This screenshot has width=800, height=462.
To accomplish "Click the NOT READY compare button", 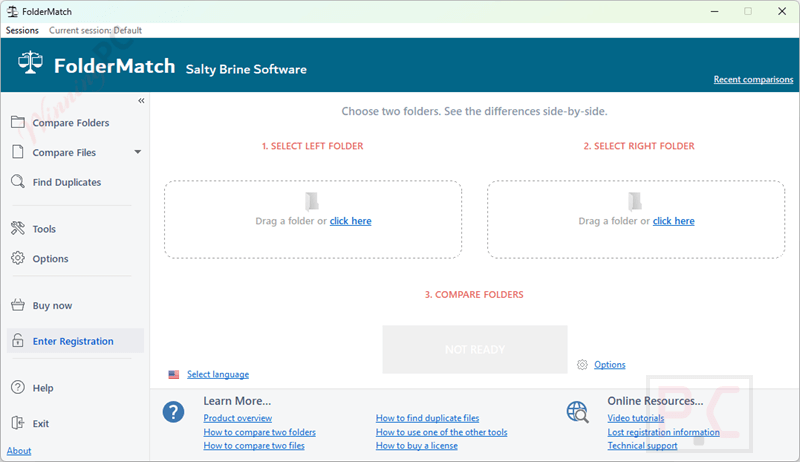I will (474, 349).
